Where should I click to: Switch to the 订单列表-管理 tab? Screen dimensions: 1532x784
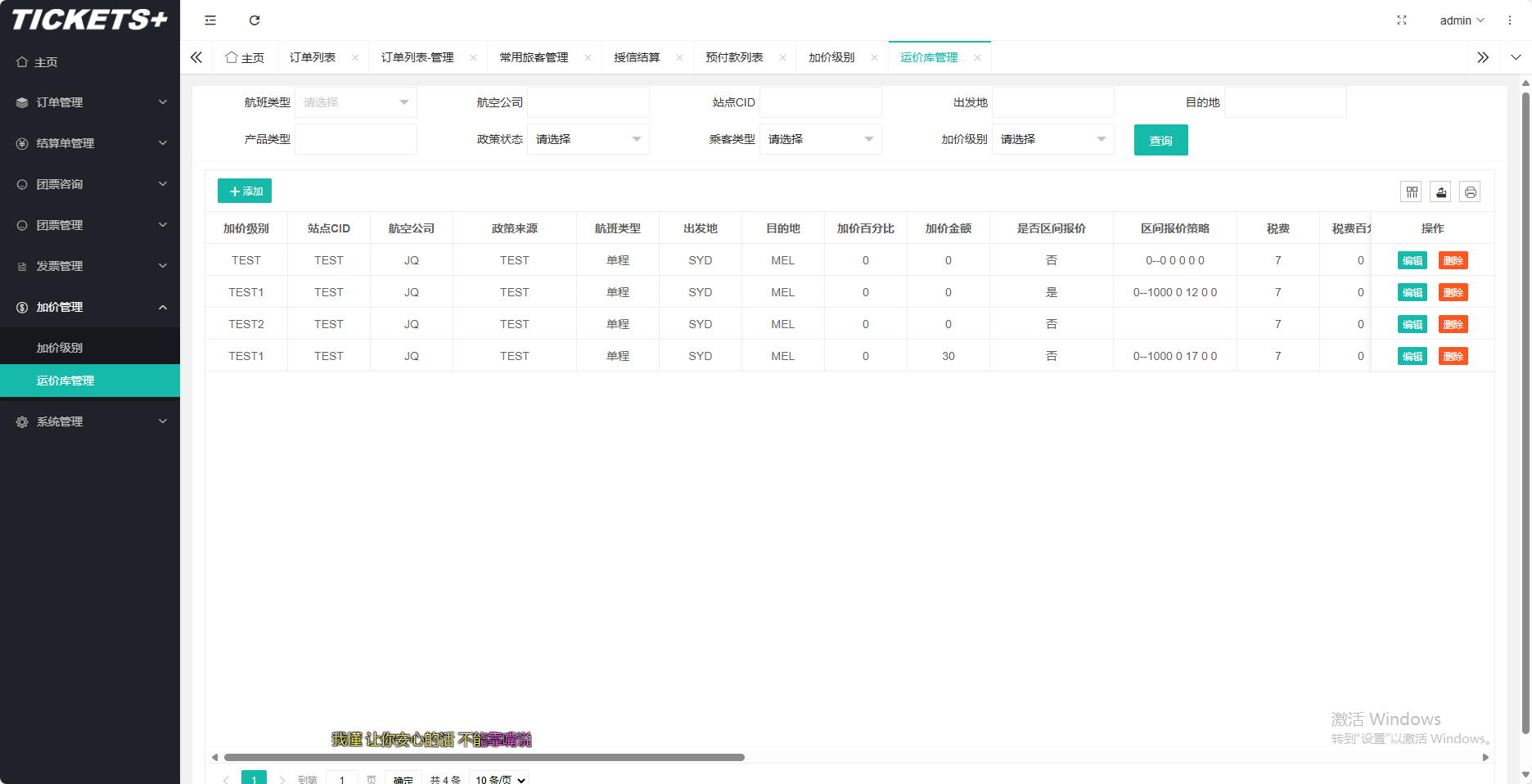click(417, 57)
